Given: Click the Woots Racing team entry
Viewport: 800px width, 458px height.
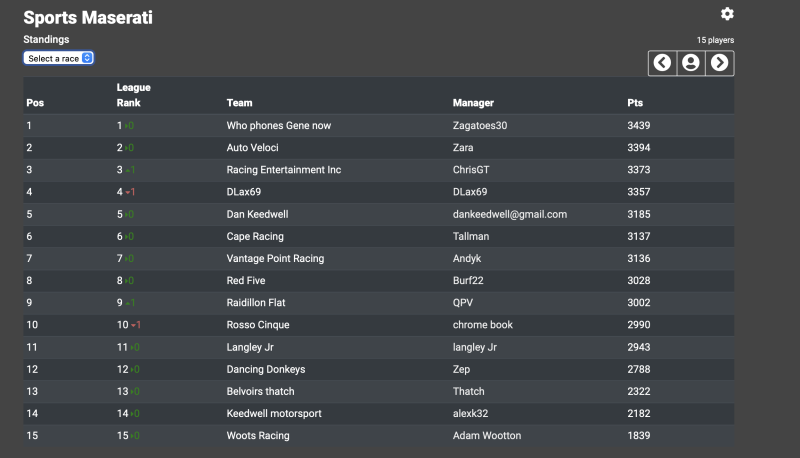Looking at the screenshot, I should pos(258,436).
